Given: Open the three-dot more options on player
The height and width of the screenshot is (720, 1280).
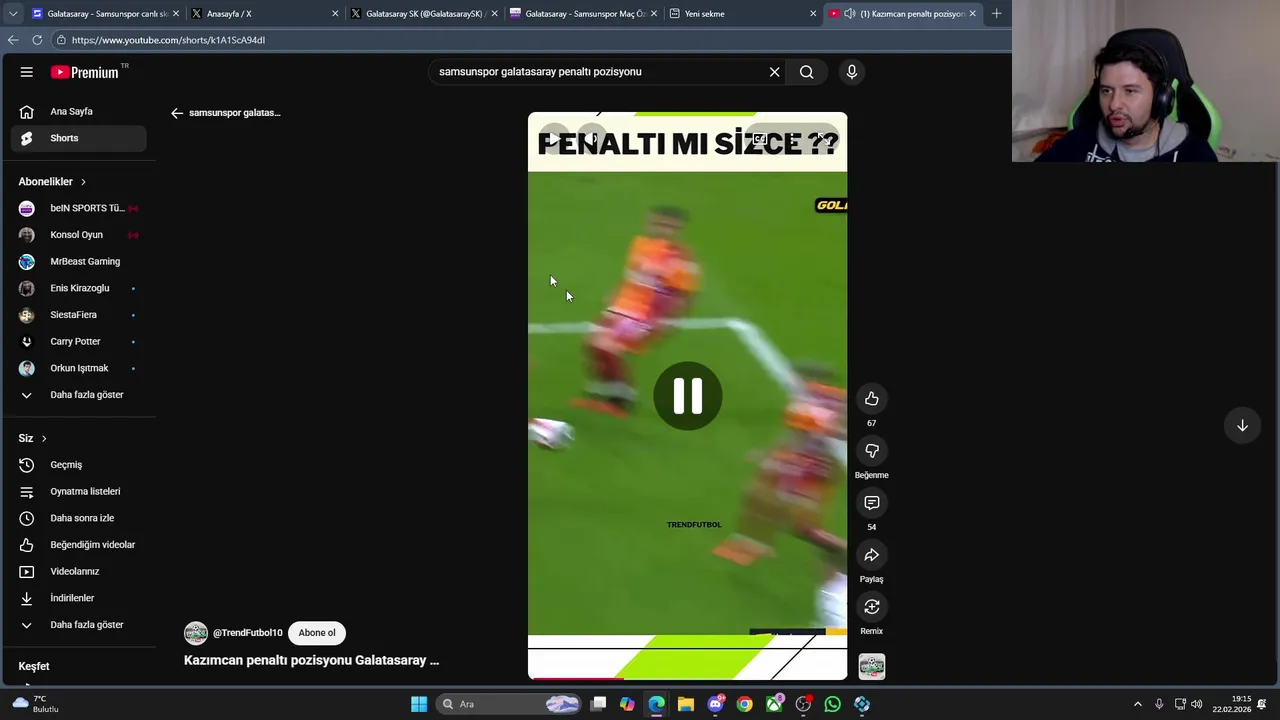Looking at the screenshot, I should tap(790, 139).
